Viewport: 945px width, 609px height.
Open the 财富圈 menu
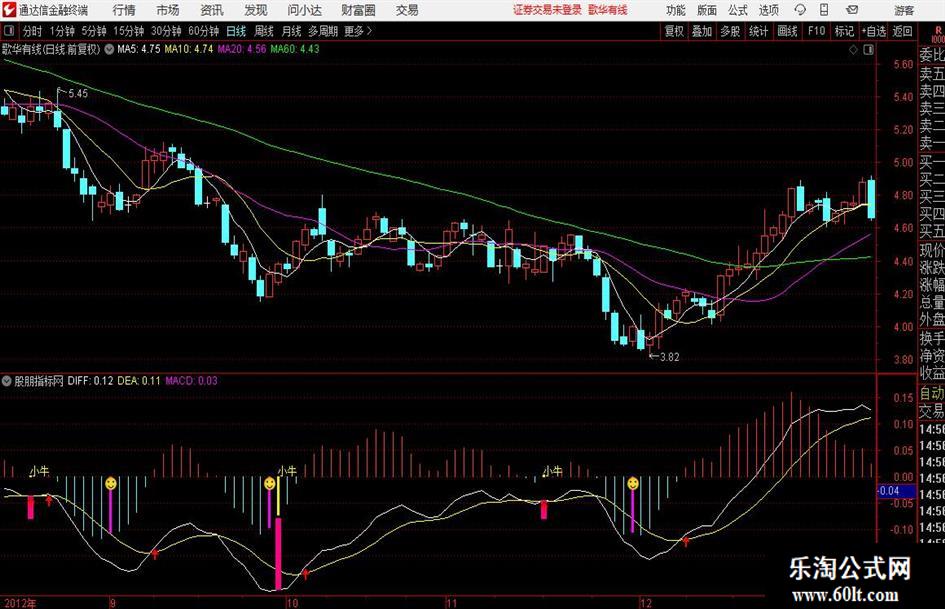coord(358,10)
